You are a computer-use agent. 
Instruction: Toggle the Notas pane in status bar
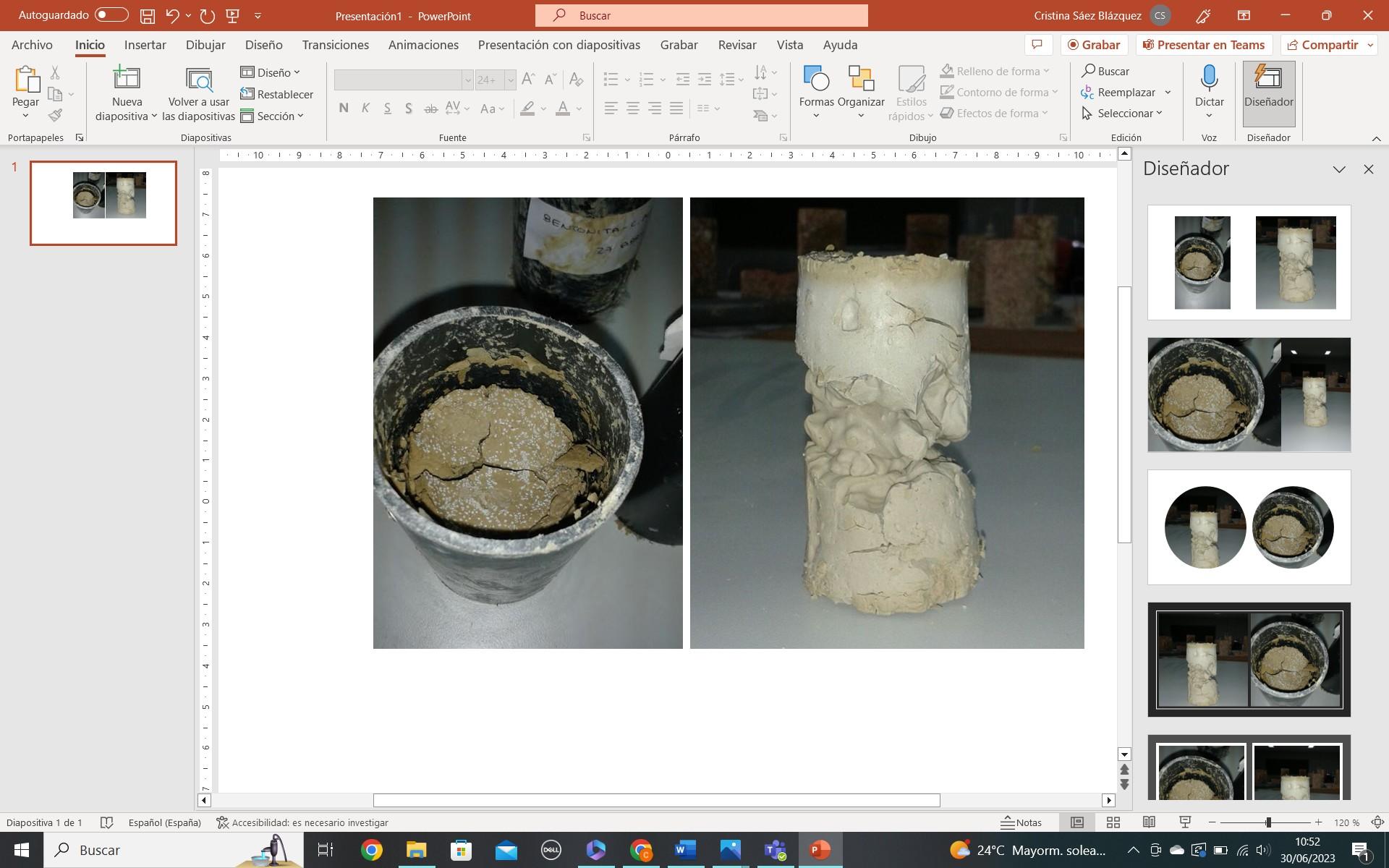click(x=1021, y=822)
